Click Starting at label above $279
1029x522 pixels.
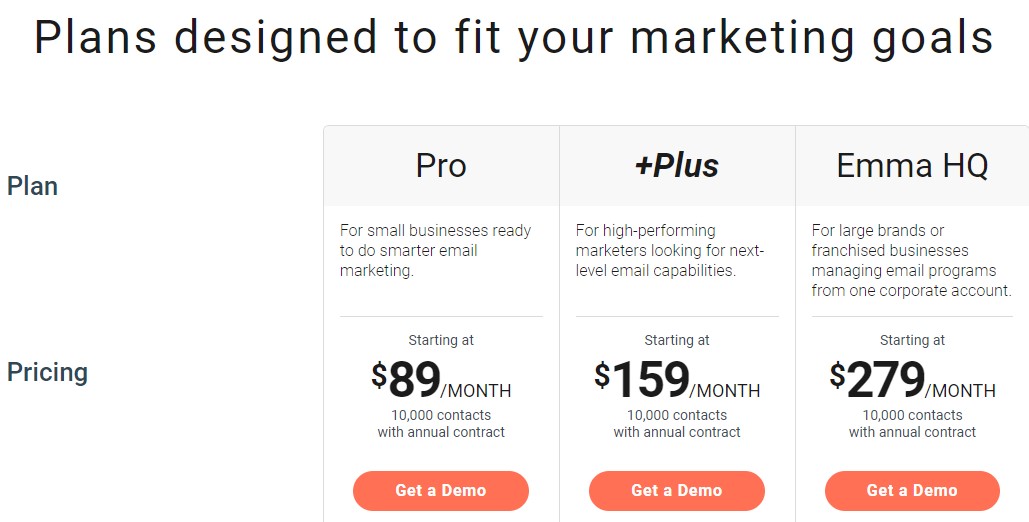pos(912,340)
